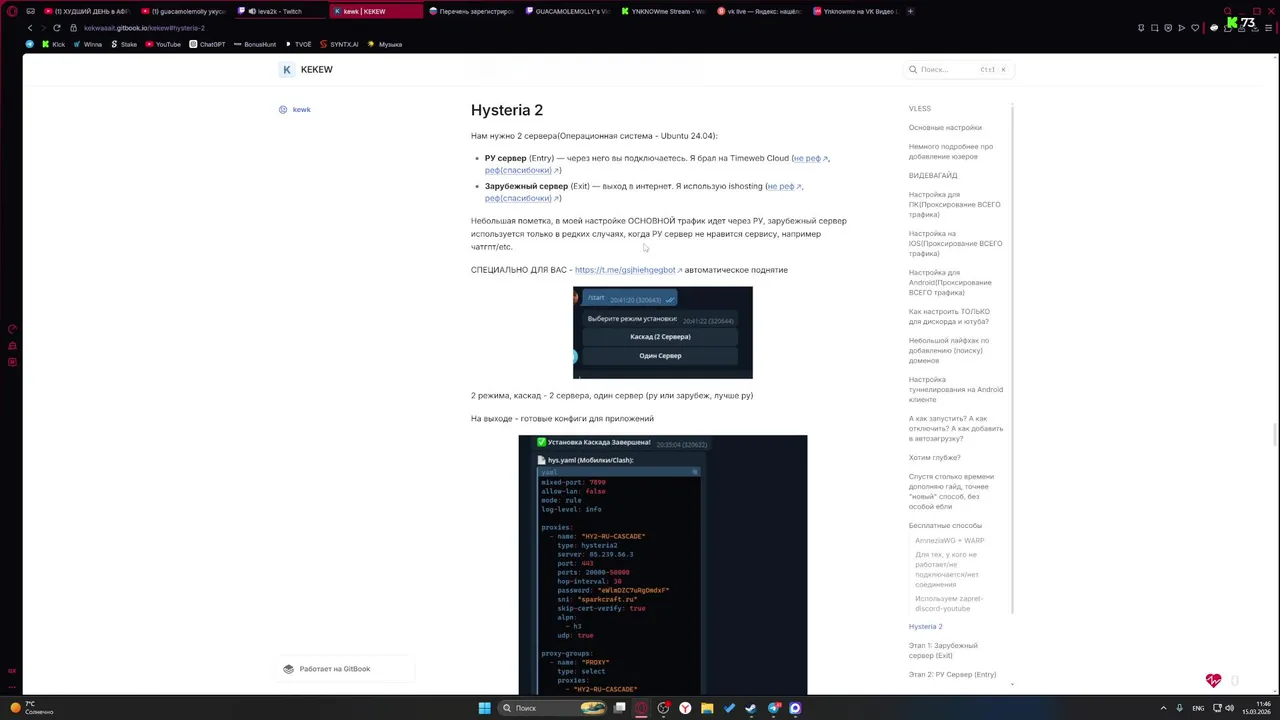Screen dimensions: 1280x720
Task: Jump to Хотим глубже? in outline
Action: (x=935, y=457)
